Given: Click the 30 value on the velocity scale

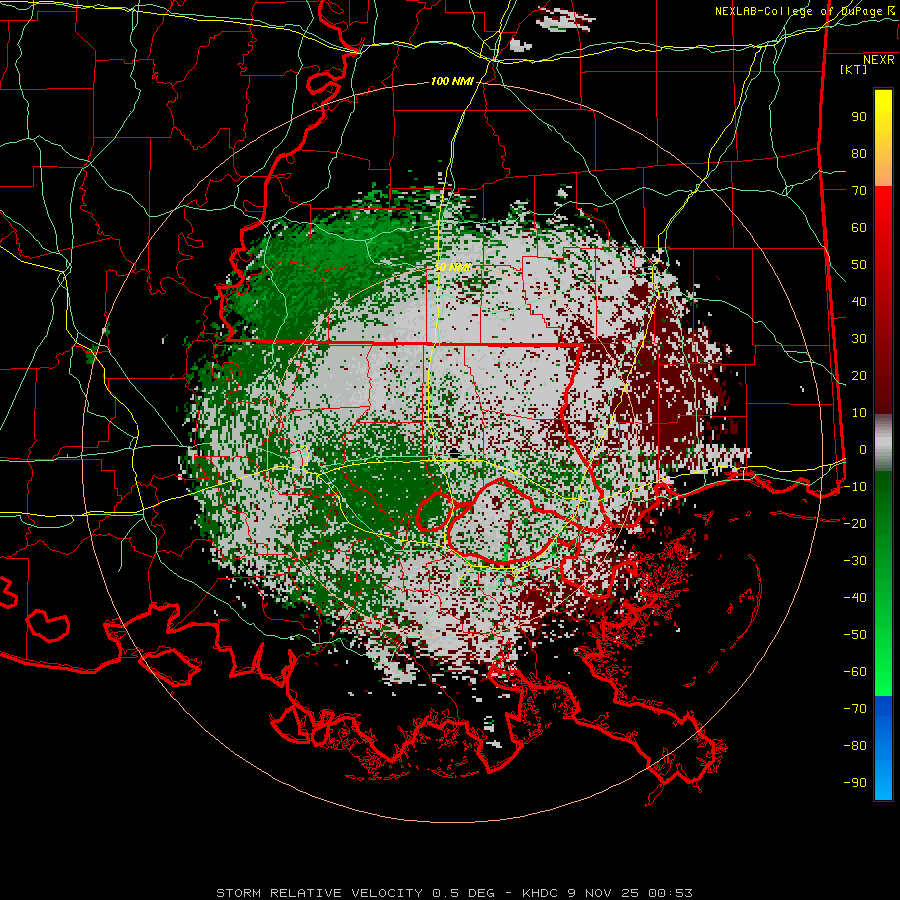Looking at the screenshot, I should [x=859, y=339].
